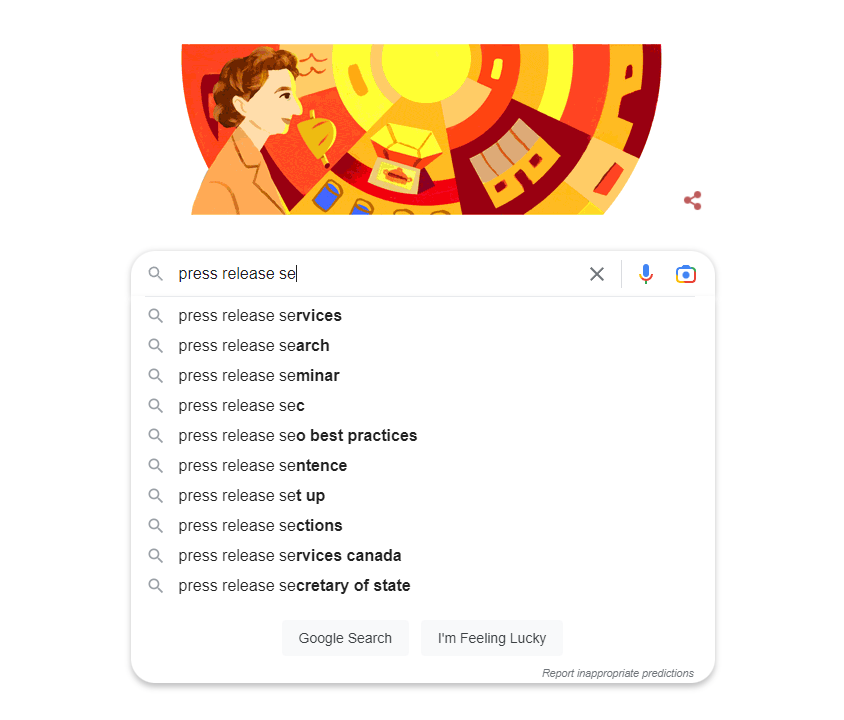The height and width of the screenshot is (720, 844).
Task: Select "press release set up" suggestion
Action: (252, 496)
